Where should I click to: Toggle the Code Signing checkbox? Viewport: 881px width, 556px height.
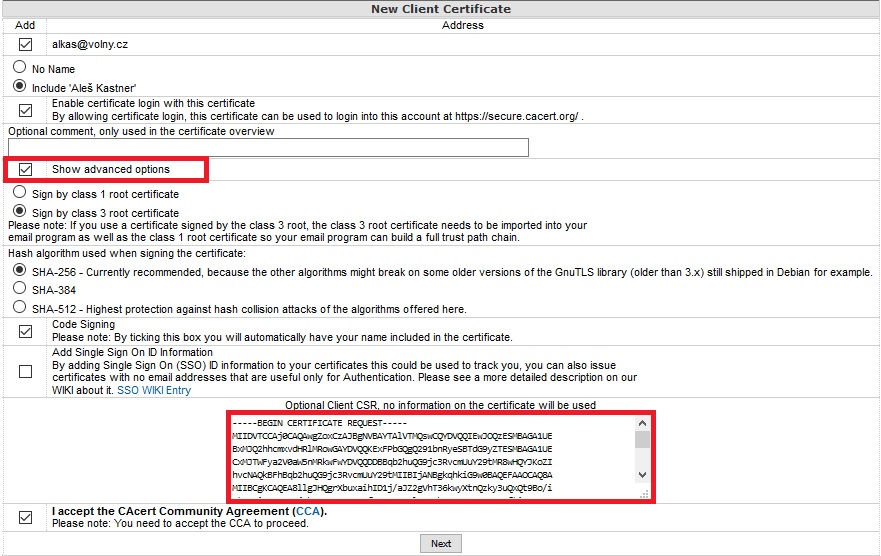(25, 331)
